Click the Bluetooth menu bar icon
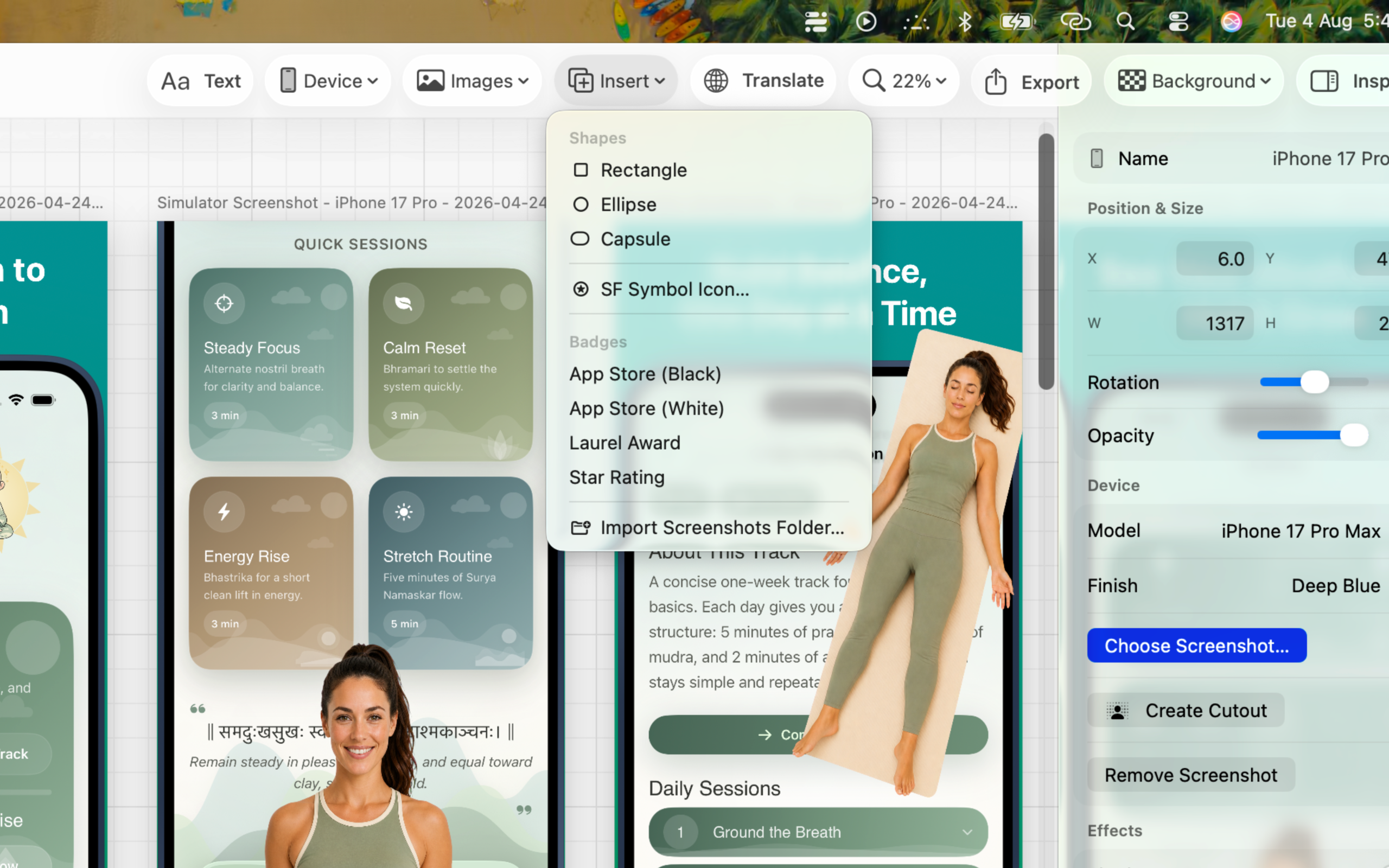The image size is (1389, 868). pyautogui.click(x=964, y=22)
